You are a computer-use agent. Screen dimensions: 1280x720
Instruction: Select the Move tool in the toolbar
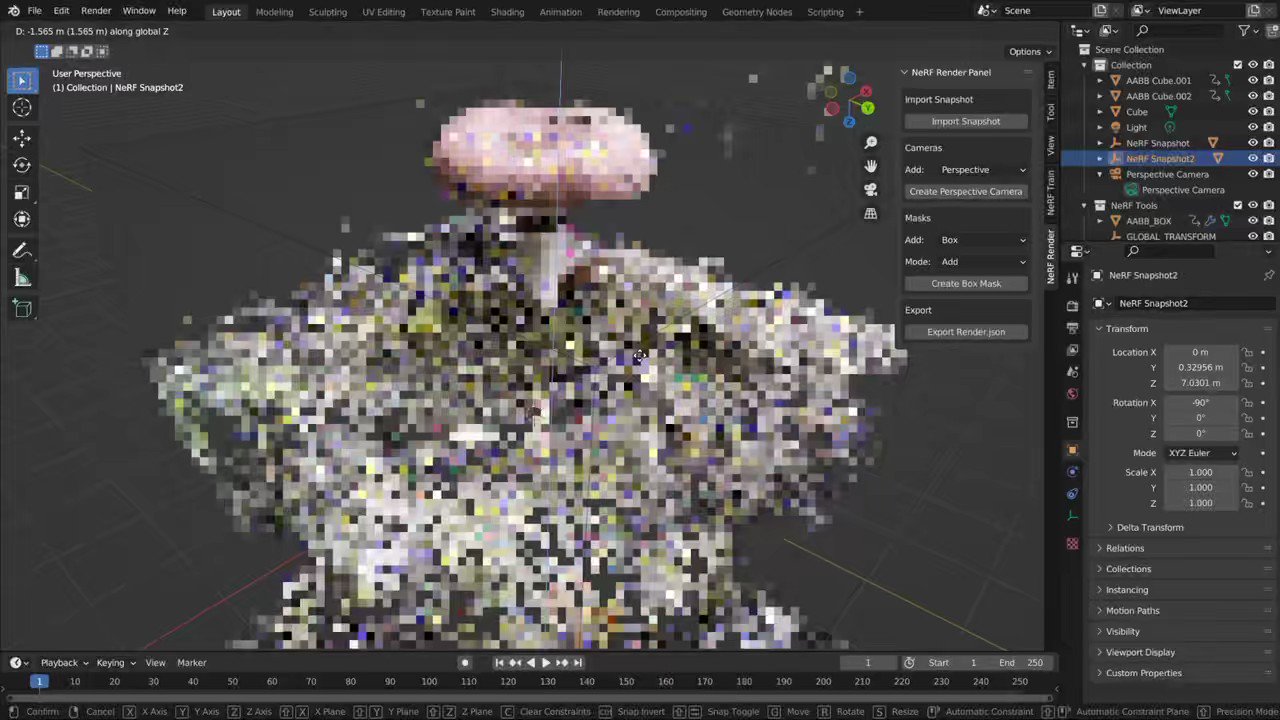(22, 137)
